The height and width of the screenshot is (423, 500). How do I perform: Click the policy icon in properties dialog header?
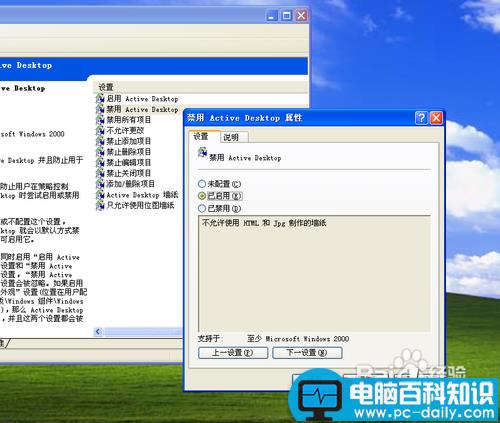click(x=202, y=153)
